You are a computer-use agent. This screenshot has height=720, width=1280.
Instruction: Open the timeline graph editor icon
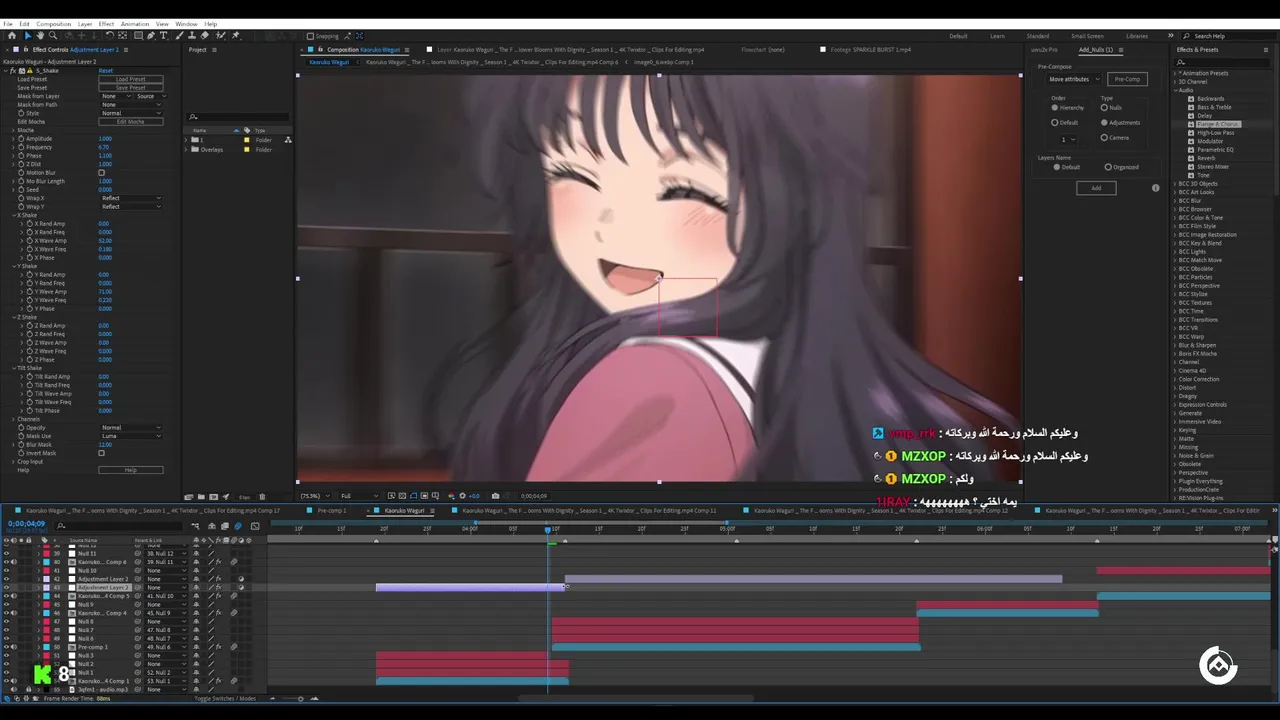click(255, 526)
